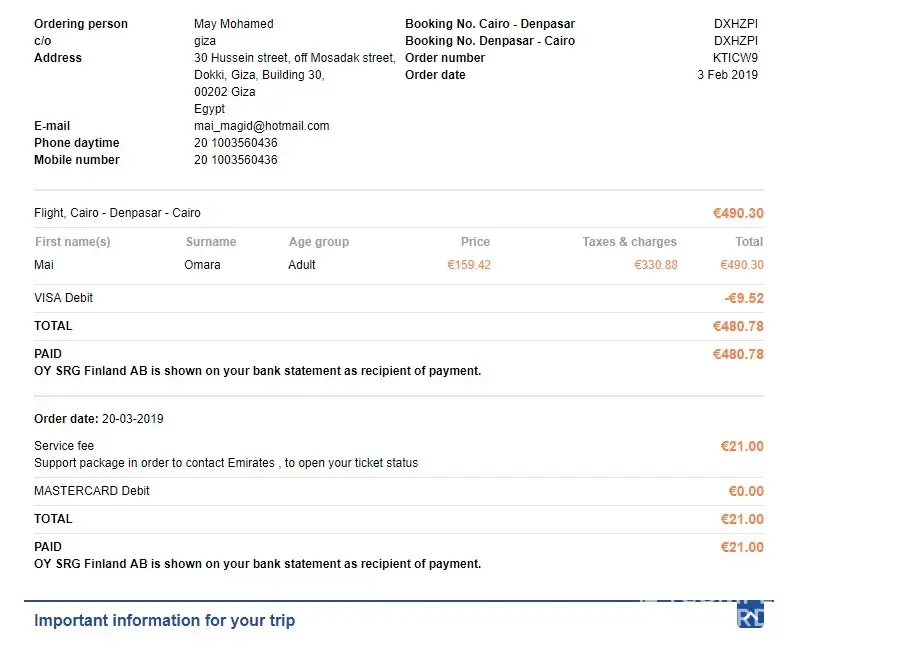
Task: Click the Flight, Cairo - Denpasar - Cairo title
Action: pyautogui.click(x=117, y=213)
